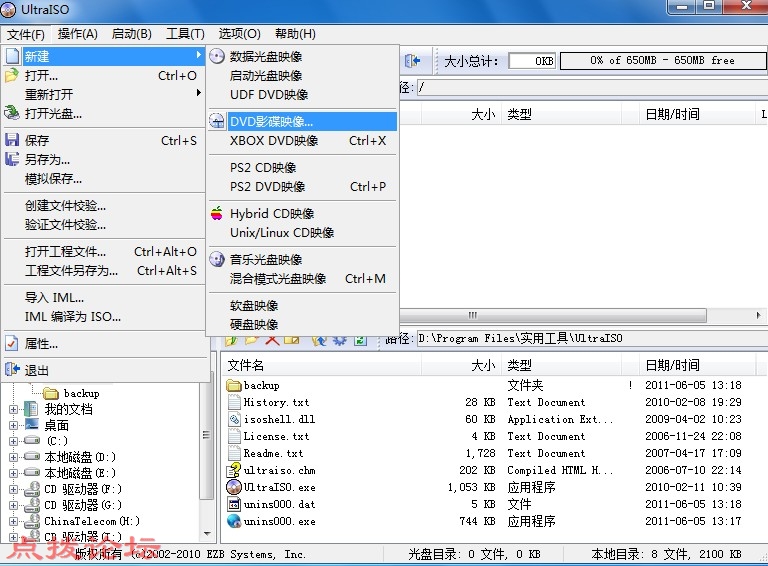Expand the CD 驱动器 (G:) node
Viewport: 768px width, 566px height.
(13, 505)
